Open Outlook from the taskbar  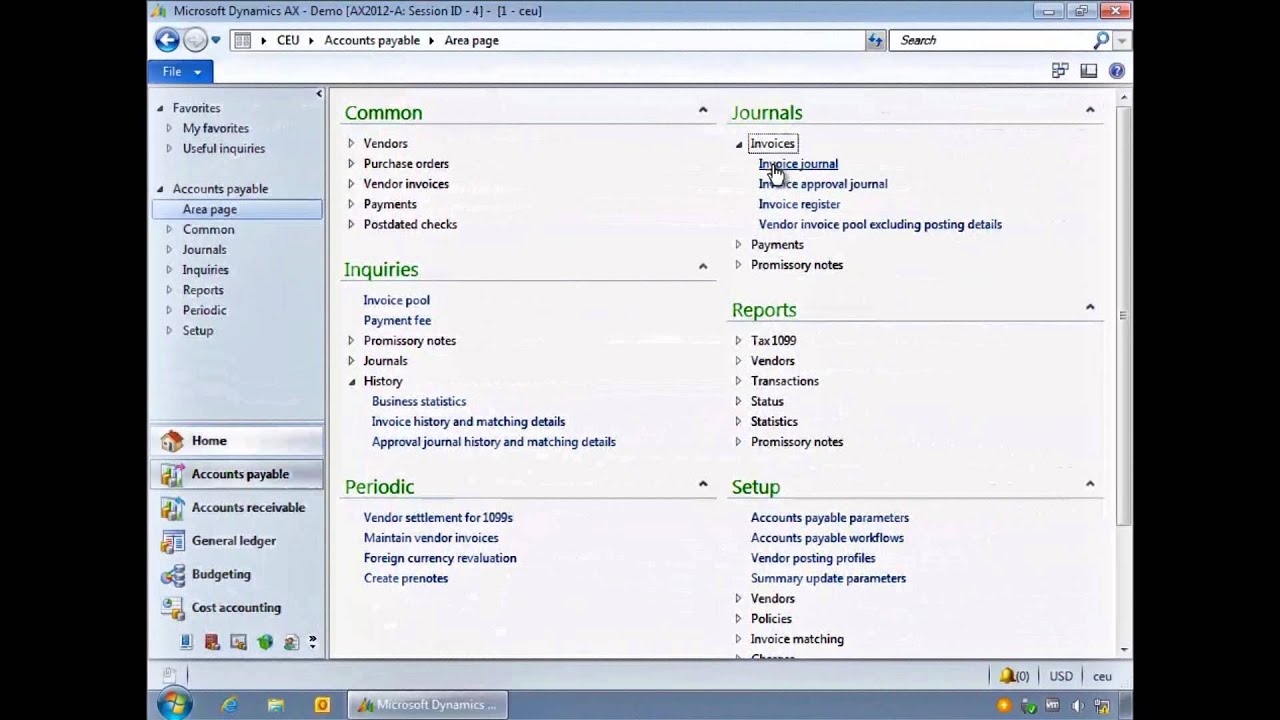(322, 705)
